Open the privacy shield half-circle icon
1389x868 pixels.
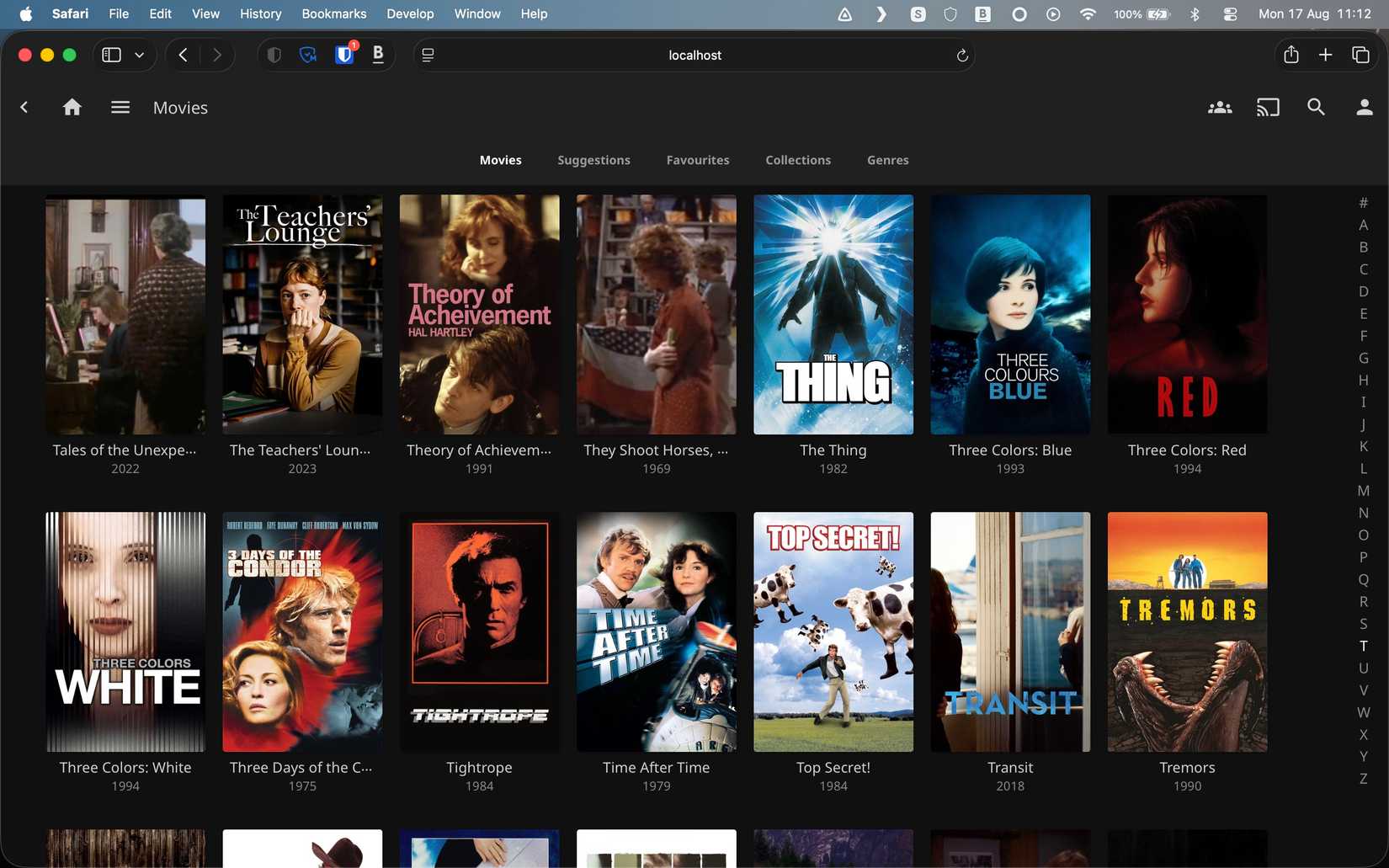(x=274, y=55)
